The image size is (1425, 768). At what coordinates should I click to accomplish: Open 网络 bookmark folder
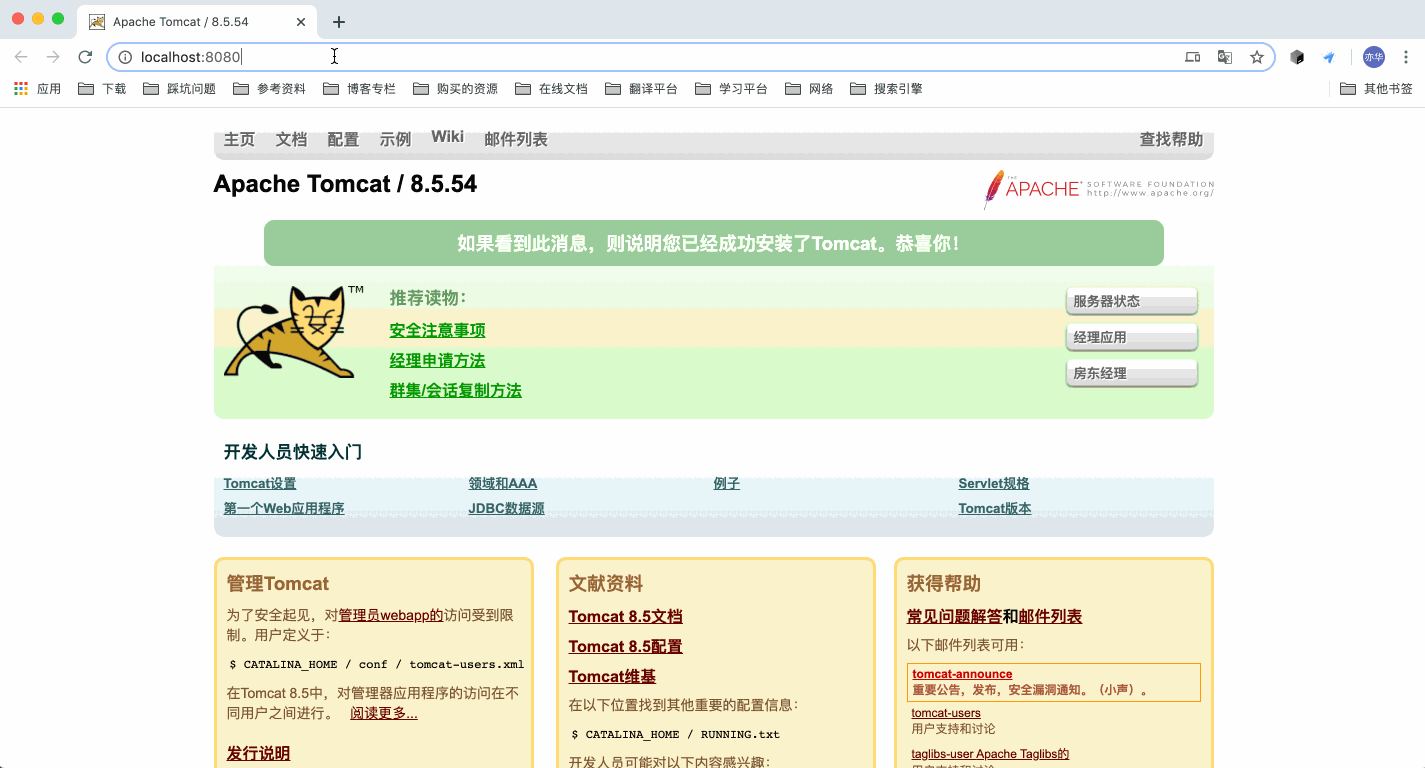click(809, 89)
